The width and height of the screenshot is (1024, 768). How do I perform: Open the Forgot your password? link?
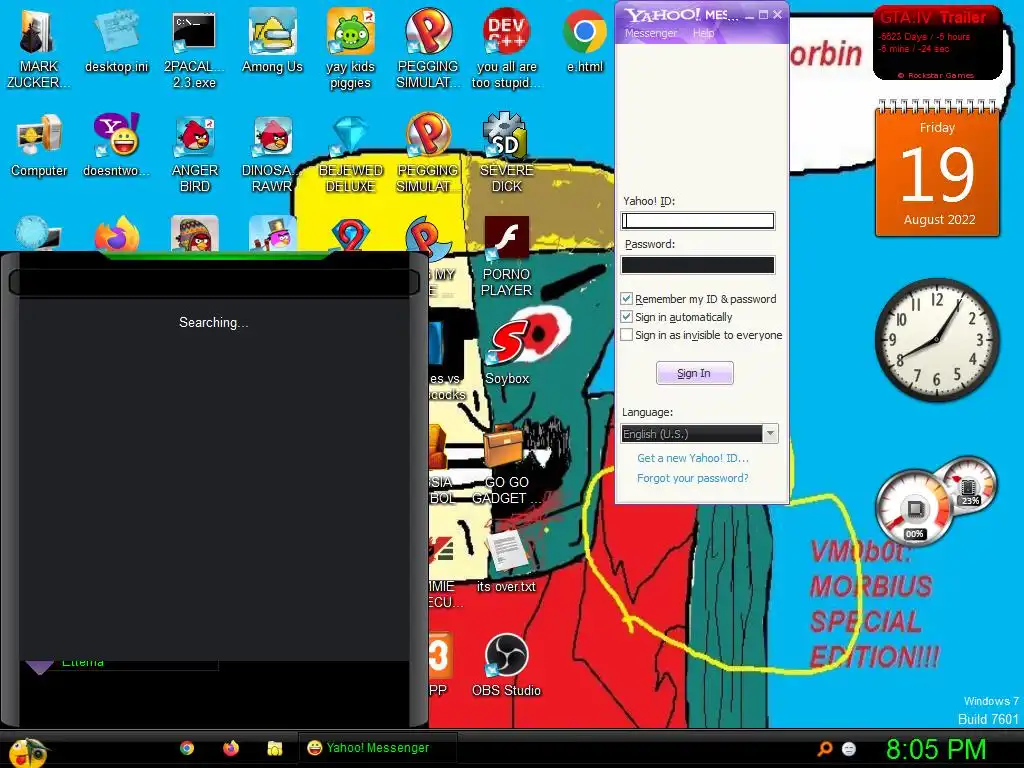(x=693, y=478)
